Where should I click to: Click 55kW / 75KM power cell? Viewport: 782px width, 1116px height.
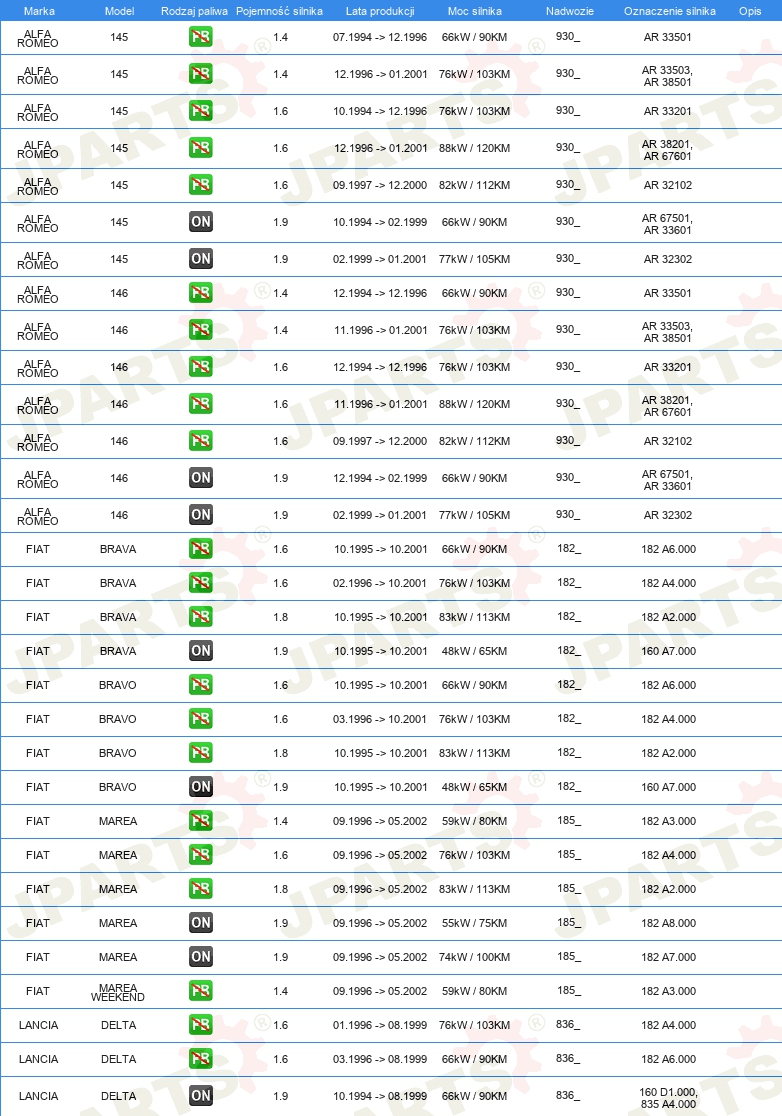475,923
